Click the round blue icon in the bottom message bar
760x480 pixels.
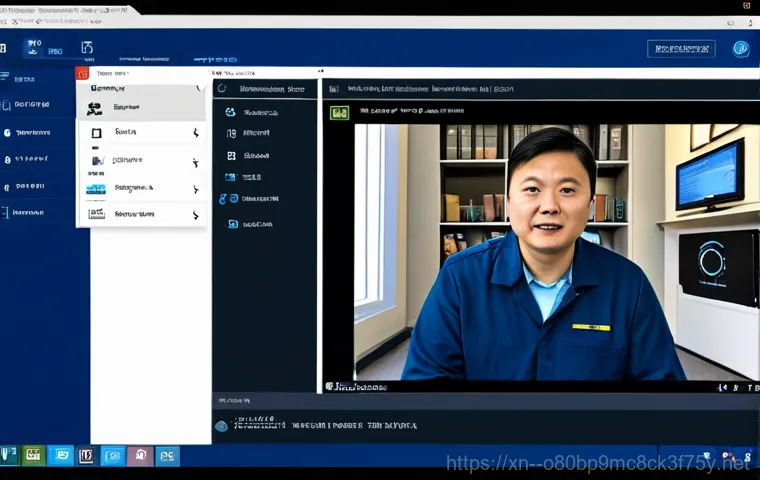click(x=221, y=426)
